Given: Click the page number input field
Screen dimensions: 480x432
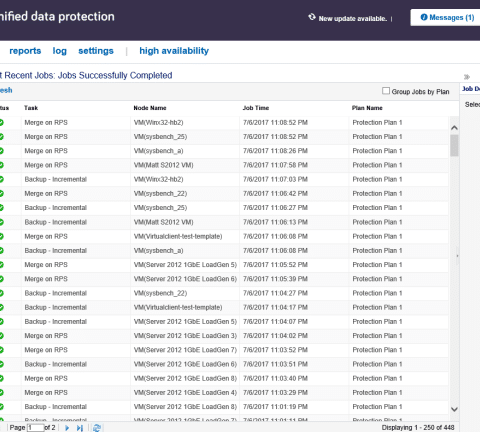Looking at the screenshot, I should [36, 428].
